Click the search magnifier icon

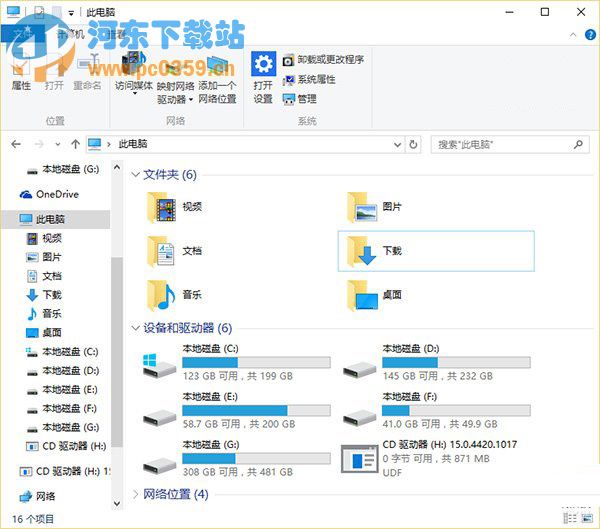pos(578,144)
